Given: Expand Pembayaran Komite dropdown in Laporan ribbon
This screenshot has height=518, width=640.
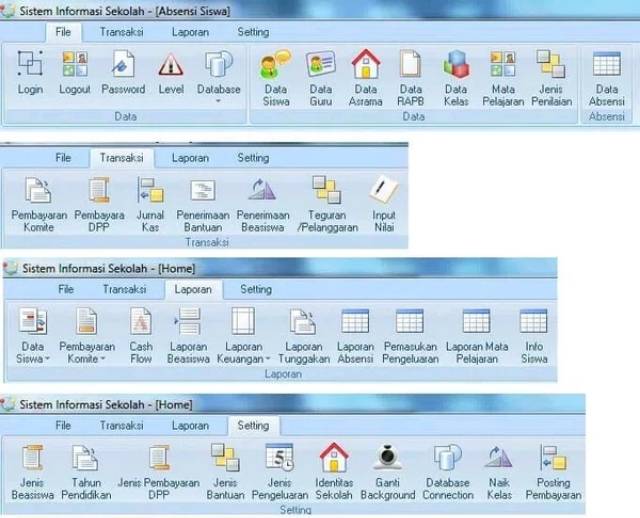Looking at the screenshot, I should click(103, 359).
